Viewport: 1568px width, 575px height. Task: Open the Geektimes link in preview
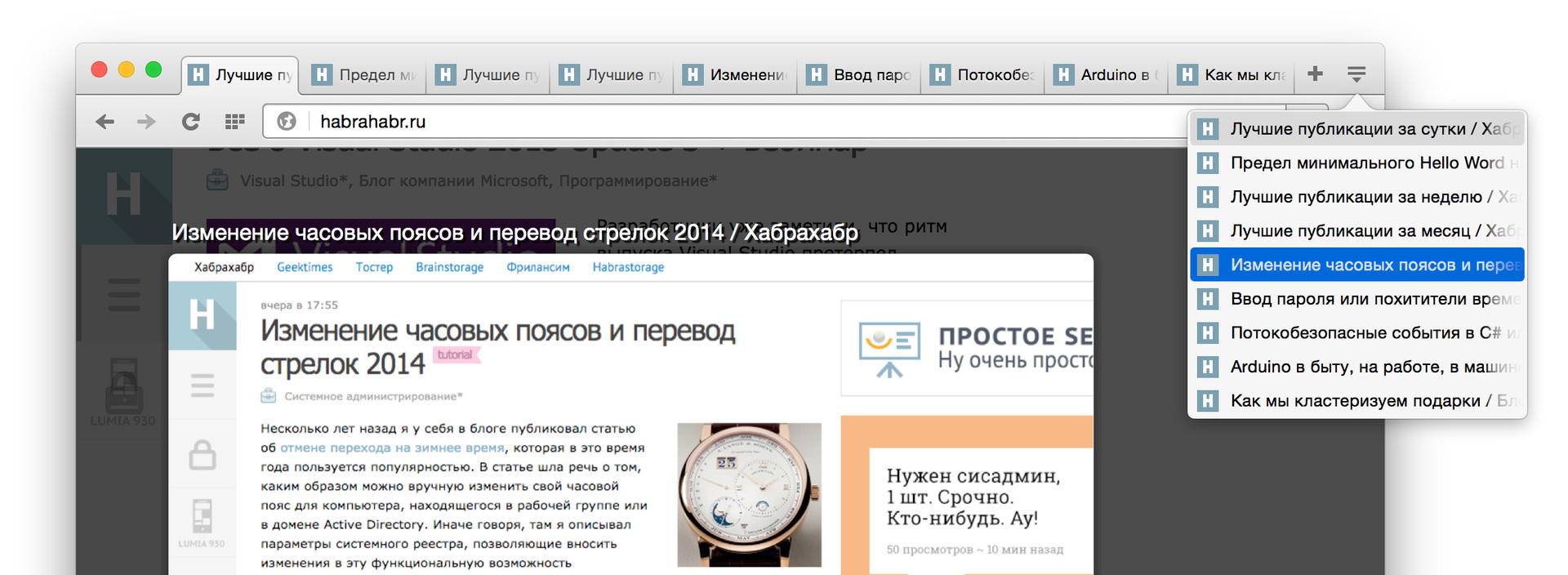[305, 267]
